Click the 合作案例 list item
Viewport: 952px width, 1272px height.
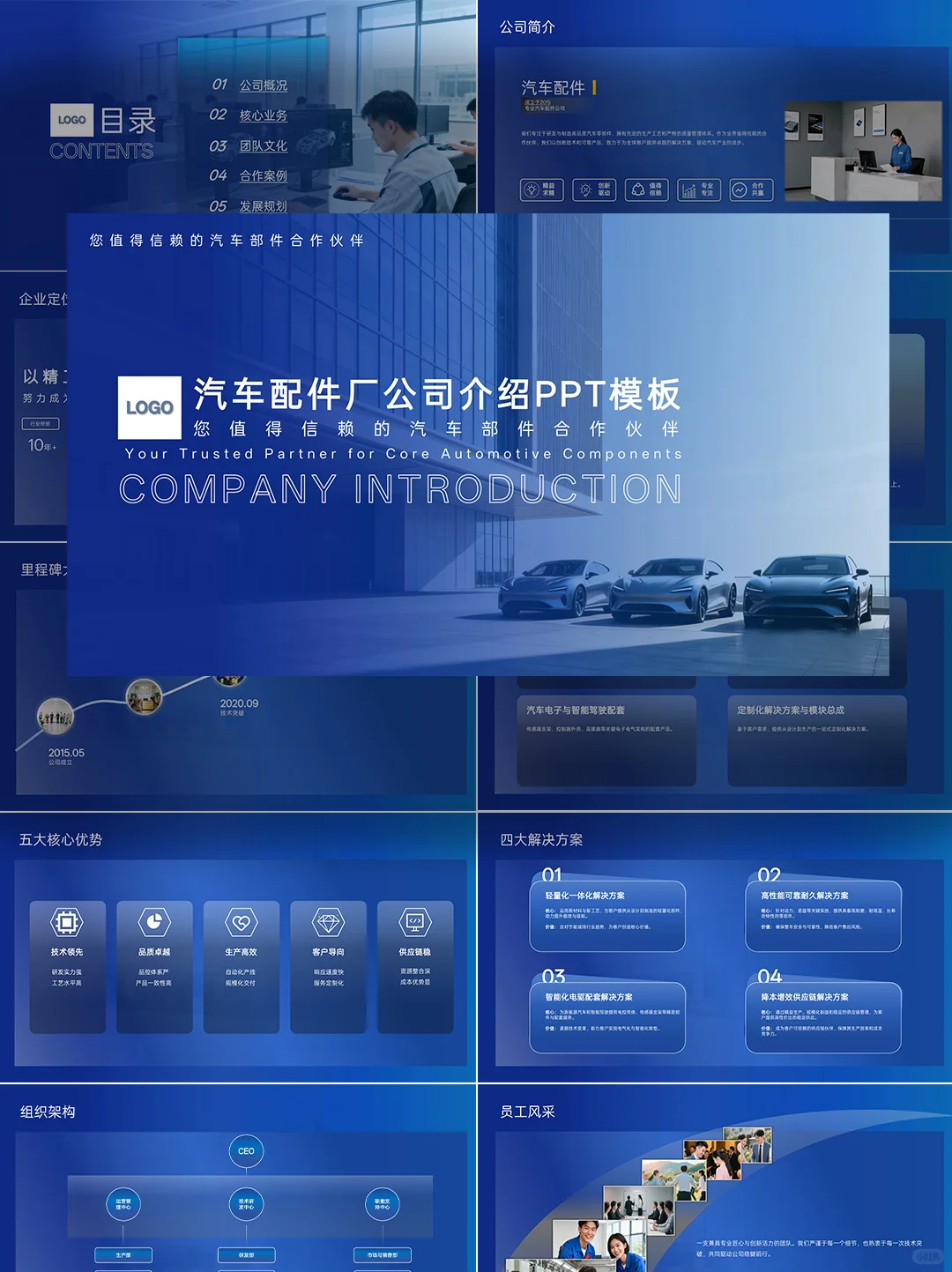[x=264, y=176]
